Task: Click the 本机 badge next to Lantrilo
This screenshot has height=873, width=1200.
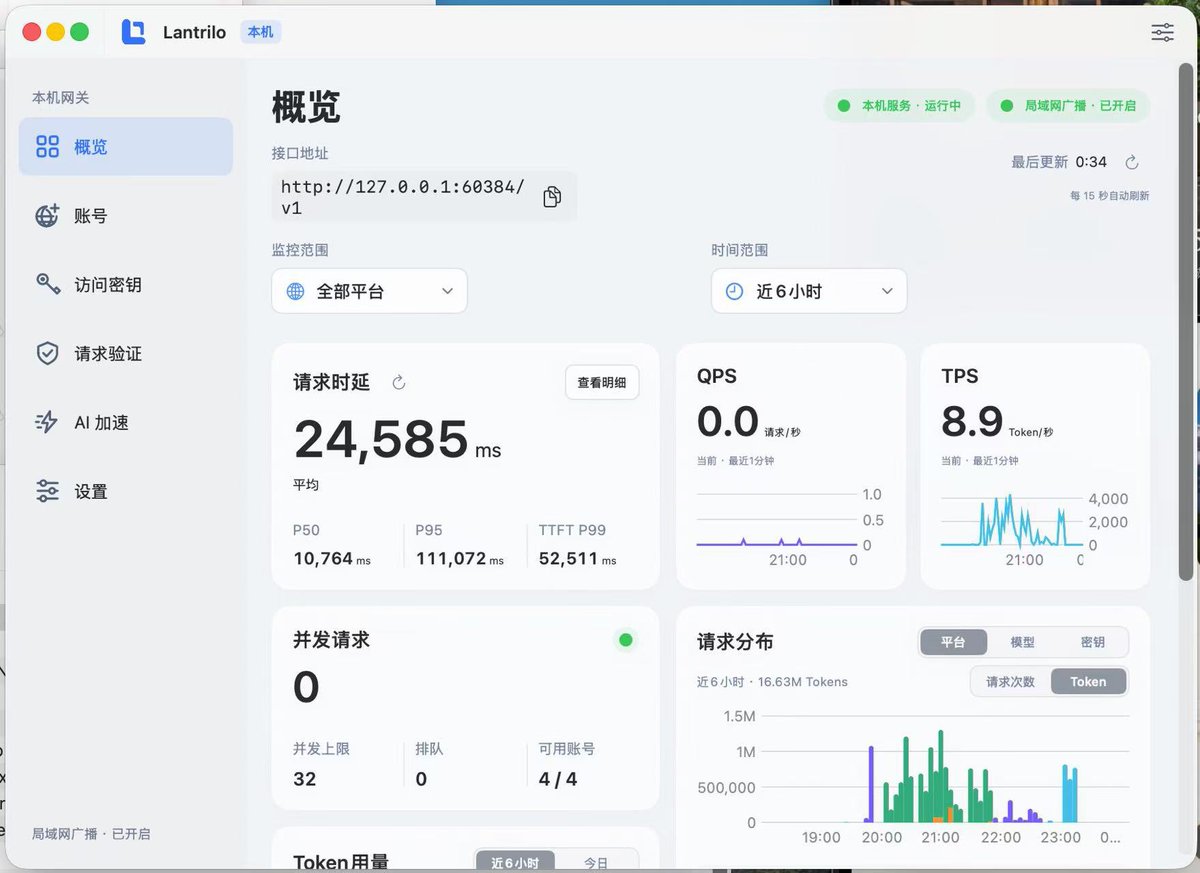Action: click(x=261, y=32)
